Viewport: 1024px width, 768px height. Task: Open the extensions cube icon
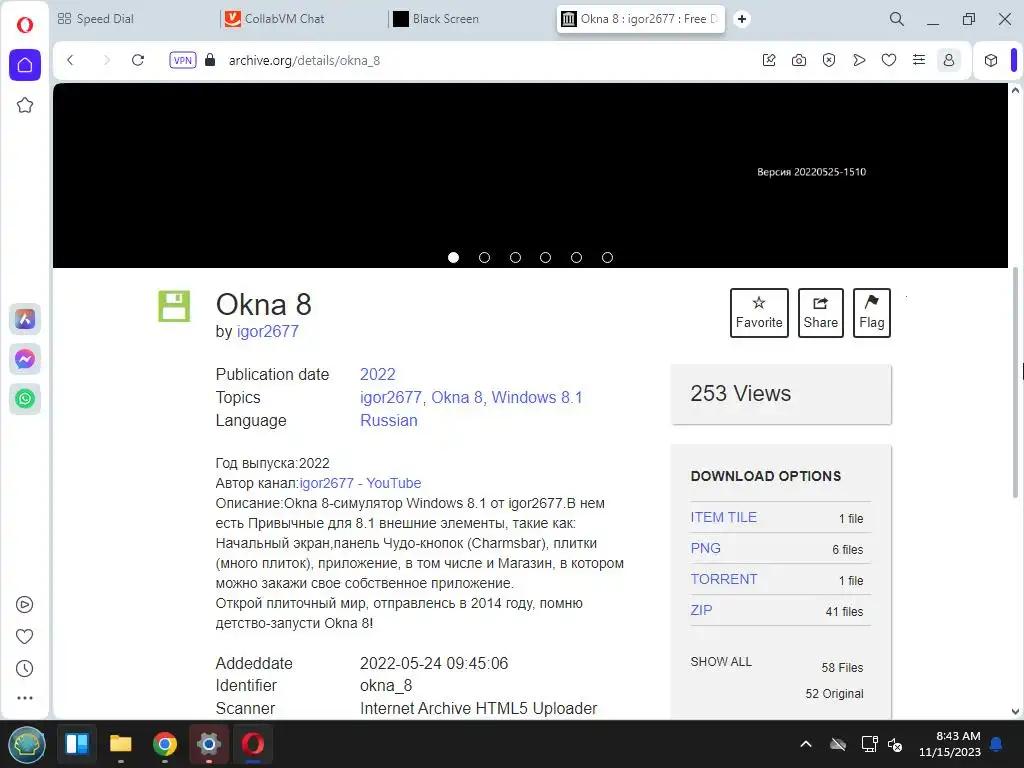click(991, 60)
